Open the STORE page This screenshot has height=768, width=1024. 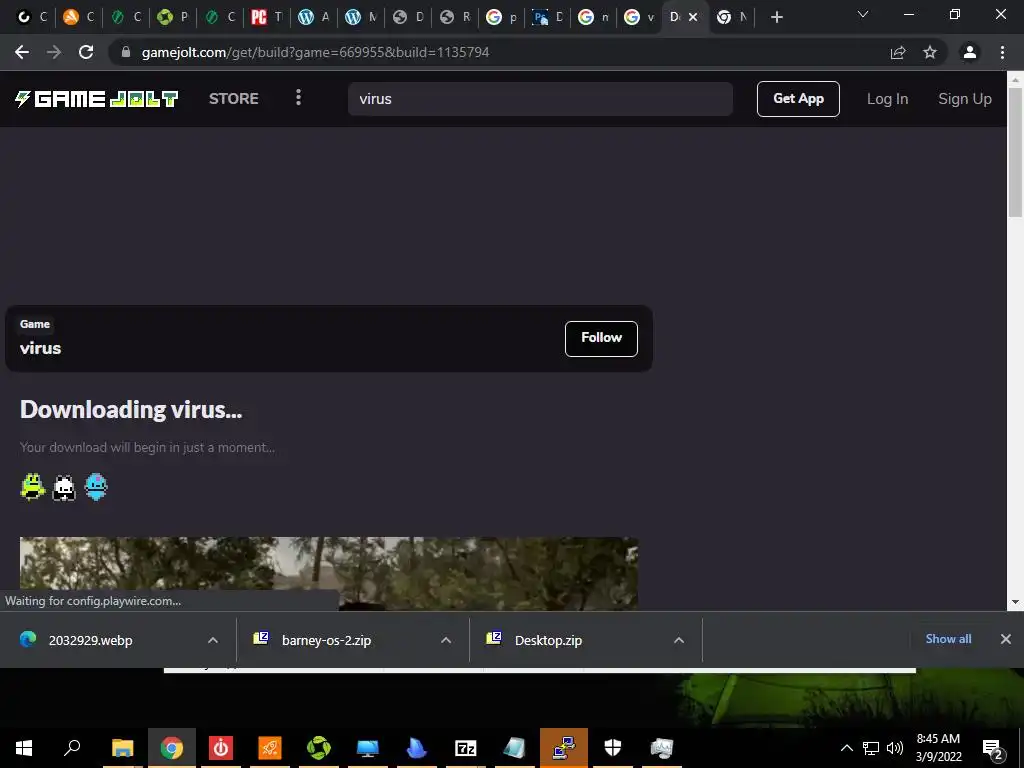click(233, 99)
